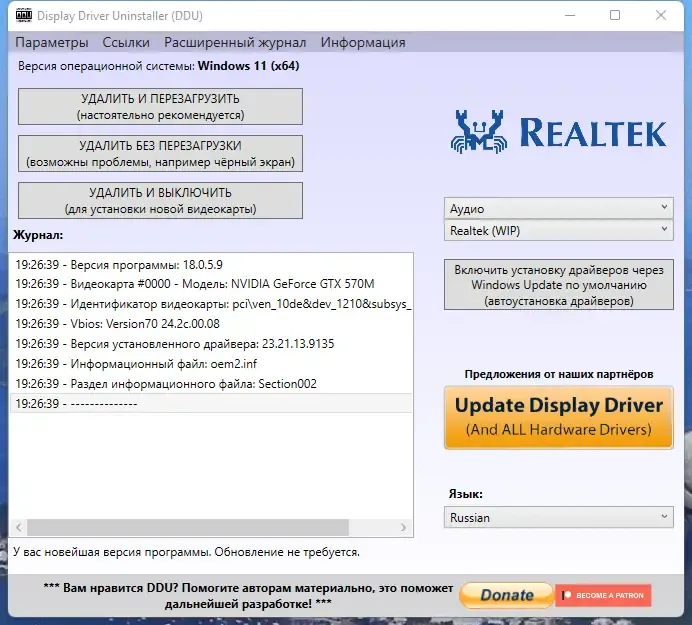Image resolution: width=692 pixels, height=625 pixels.
Task: Click the left scroll arrow in the log
Action: pyautogui.click(x=19, y=527)
